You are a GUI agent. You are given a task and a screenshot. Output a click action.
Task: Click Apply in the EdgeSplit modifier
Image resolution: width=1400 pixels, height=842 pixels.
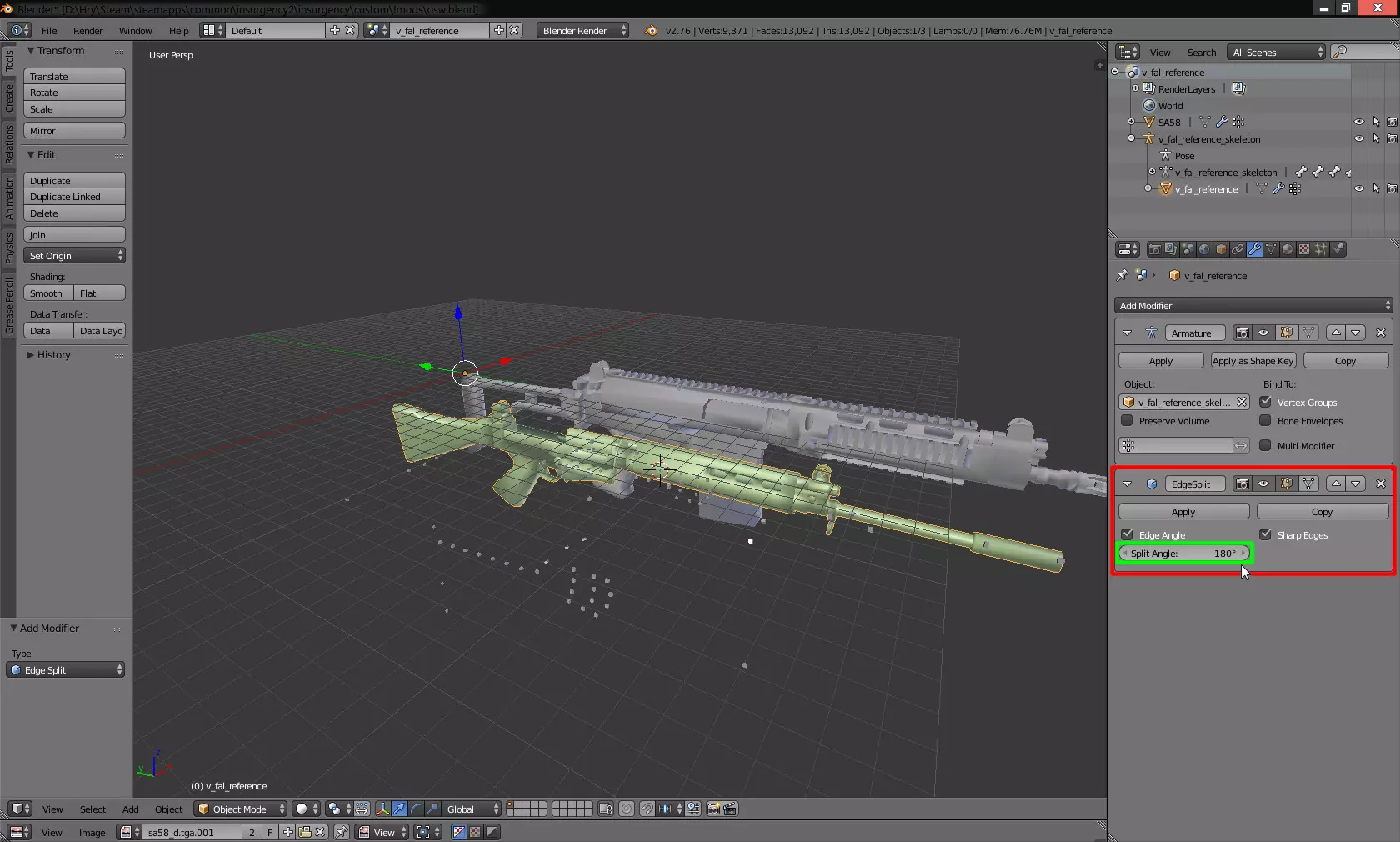pos(1182,512)
